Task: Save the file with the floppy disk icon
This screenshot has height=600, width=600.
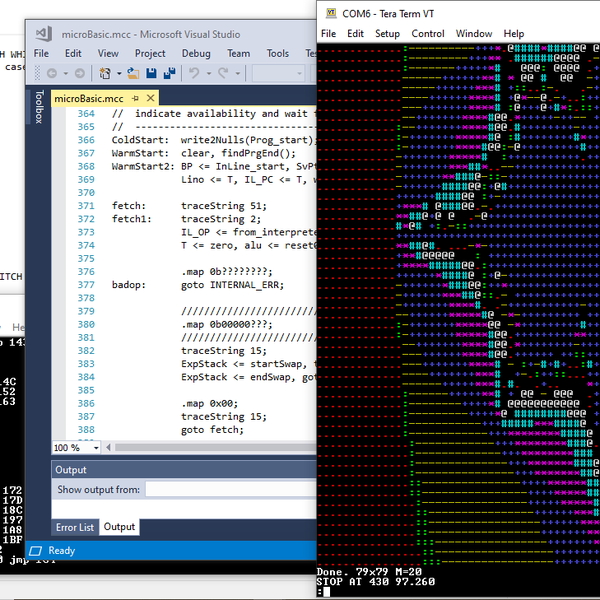Action: [151, 73]
